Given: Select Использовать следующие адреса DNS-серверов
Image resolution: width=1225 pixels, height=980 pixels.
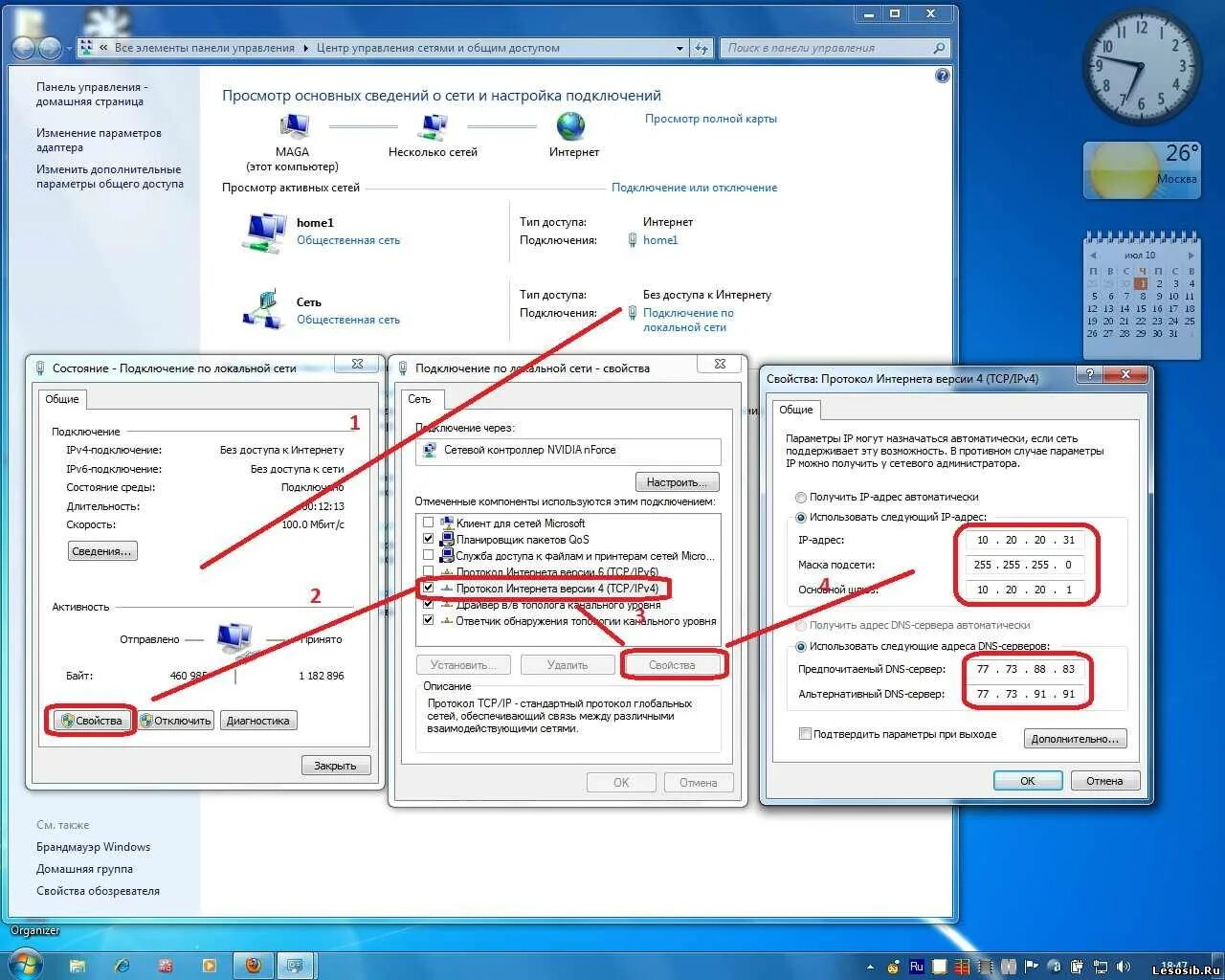Looking at the screenshot, I should pyautogui.click(x=801, y=646).
